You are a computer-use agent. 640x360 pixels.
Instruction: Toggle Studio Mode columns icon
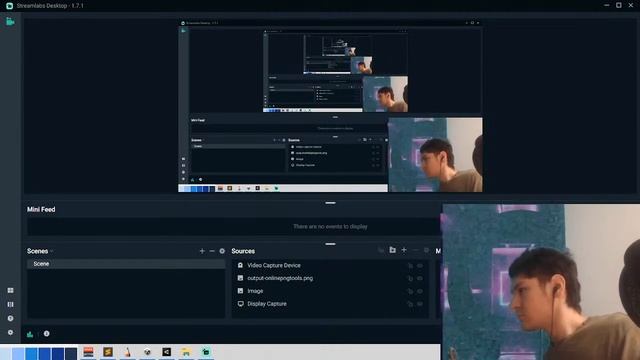11,304
